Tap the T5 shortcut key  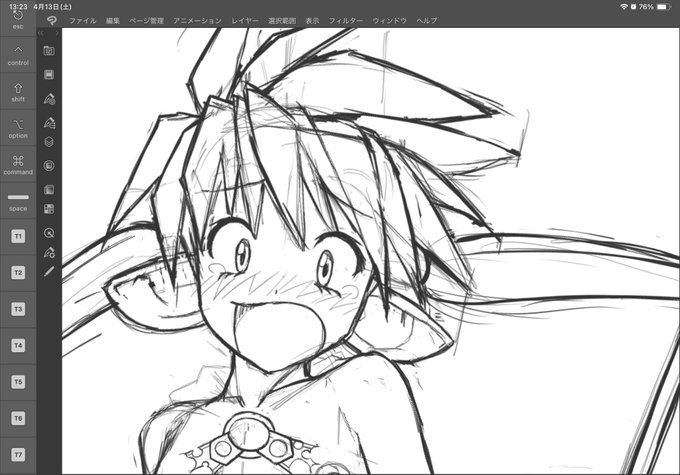click(x=18, y=382)
